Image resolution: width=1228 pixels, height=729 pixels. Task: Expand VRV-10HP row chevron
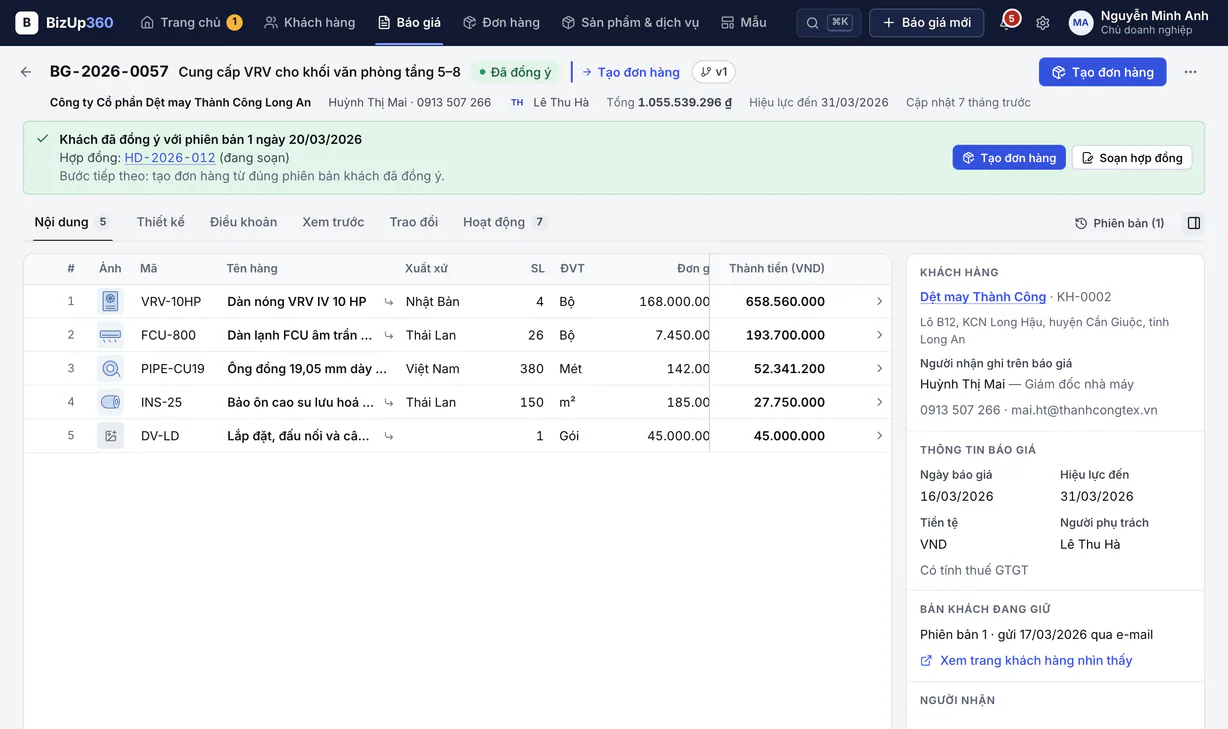click(x=879, y=301)
